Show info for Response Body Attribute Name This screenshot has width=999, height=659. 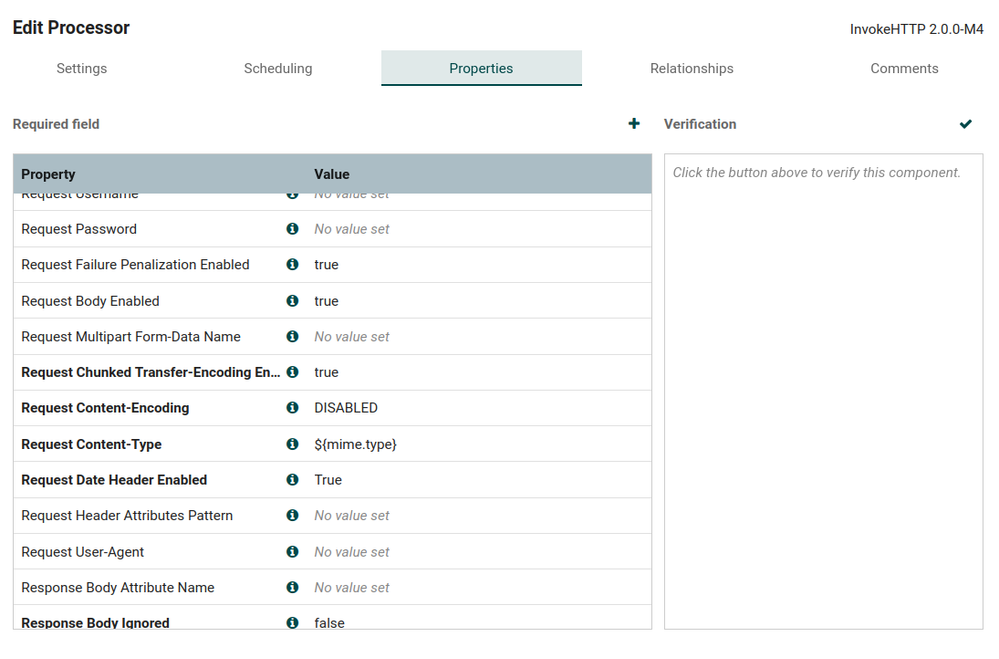point(292,588)
